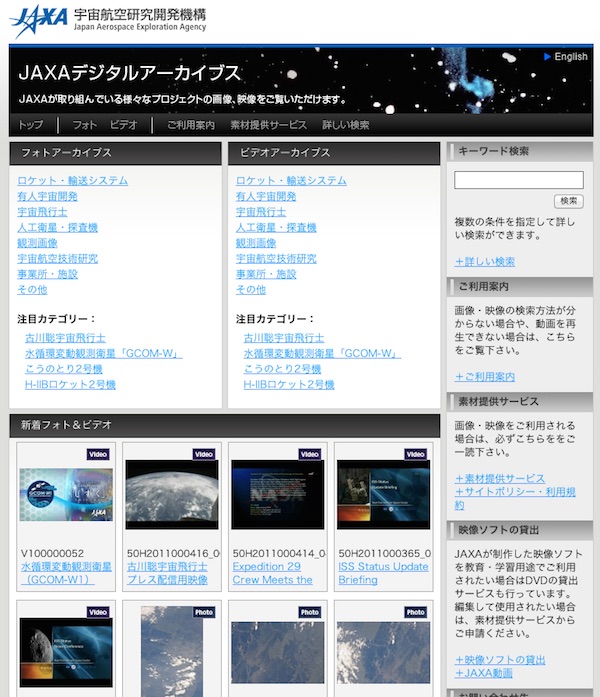Open ISS Status Update Briefing link
Screen dimensions: 600x697
click(x=383, y=573)
